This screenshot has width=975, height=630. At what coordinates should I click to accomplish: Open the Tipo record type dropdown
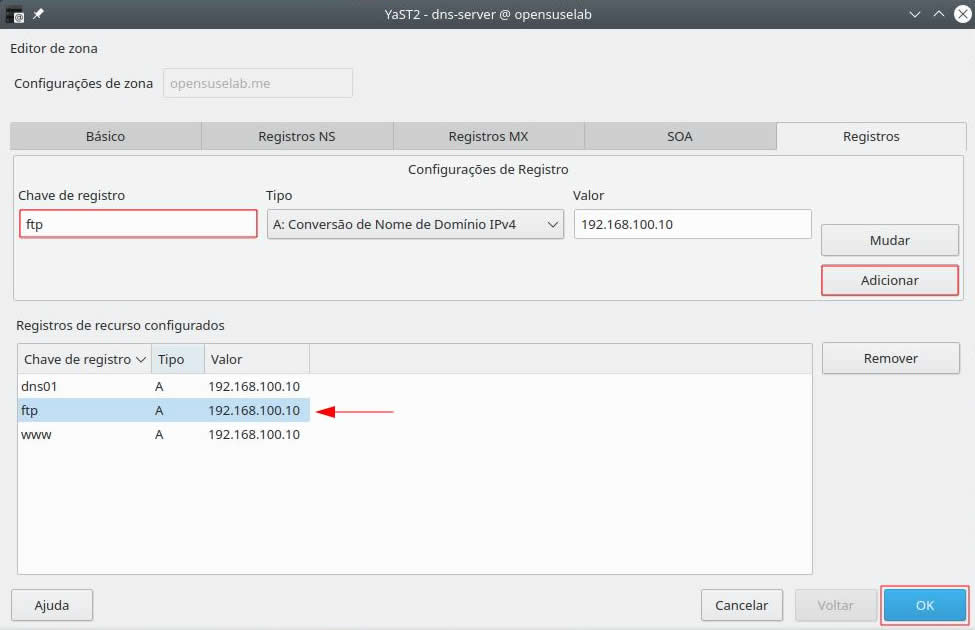coord(416,225)
